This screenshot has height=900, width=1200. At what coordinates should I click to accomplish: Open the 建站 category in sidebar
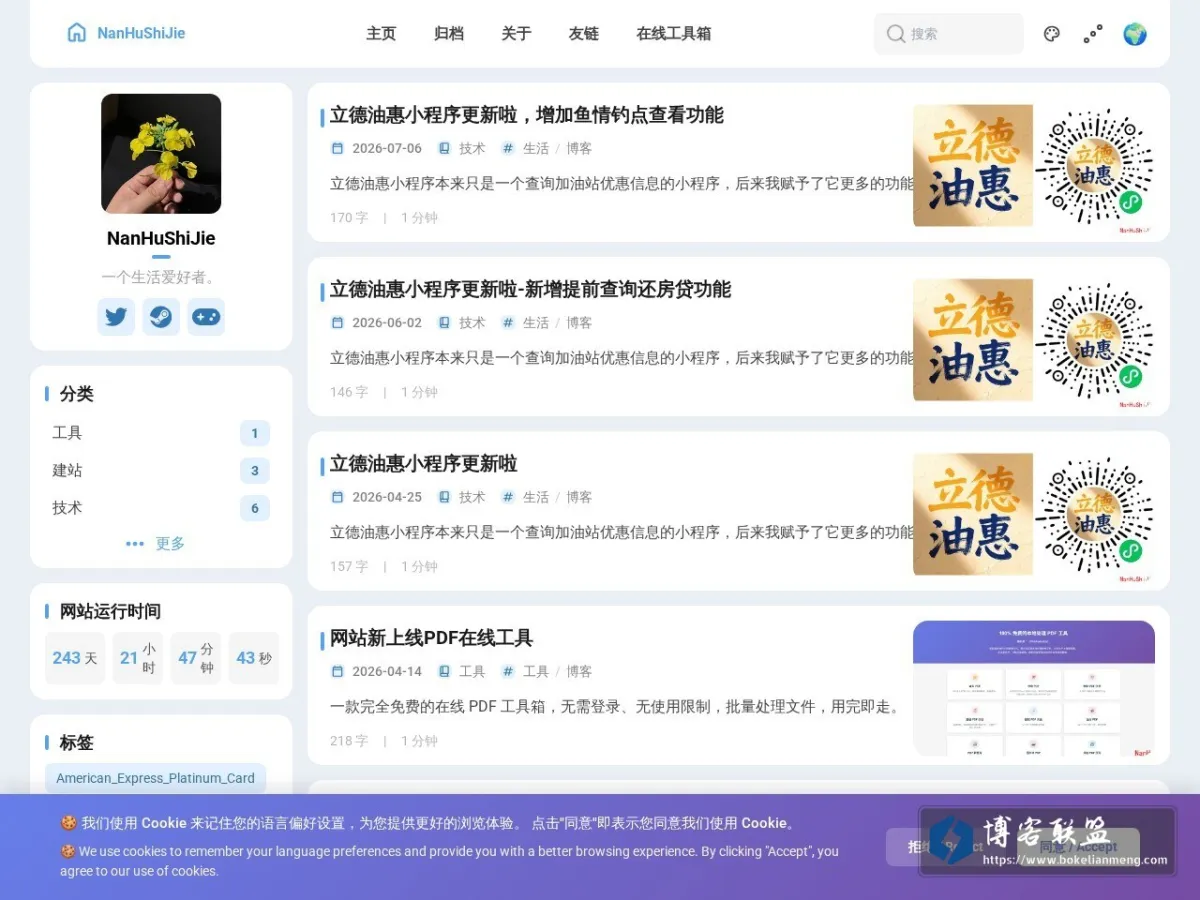coord(161,470)
